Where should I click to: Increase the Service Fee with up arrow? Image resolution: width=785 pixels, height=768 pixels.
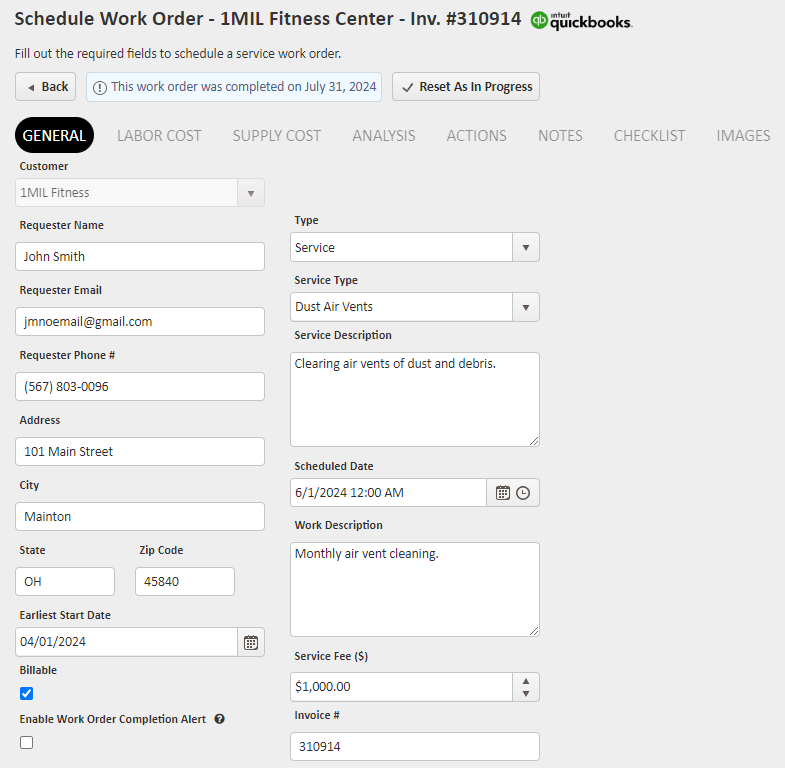(526, 680)
